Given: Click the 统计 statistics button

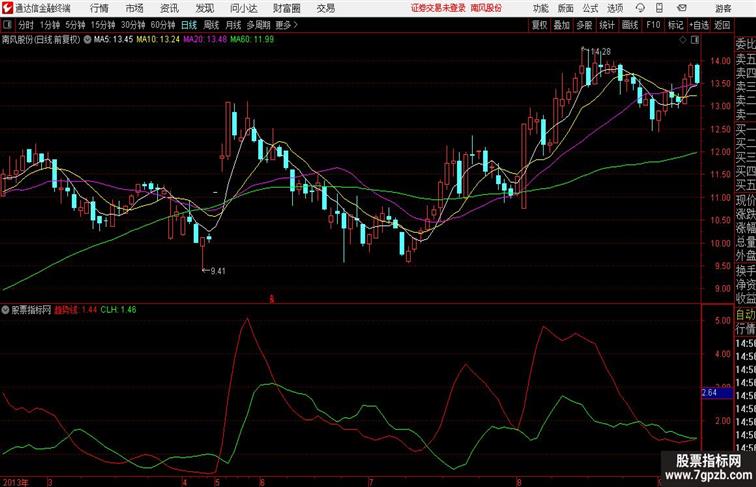Looking at the screenshot, I should point(607,25).
